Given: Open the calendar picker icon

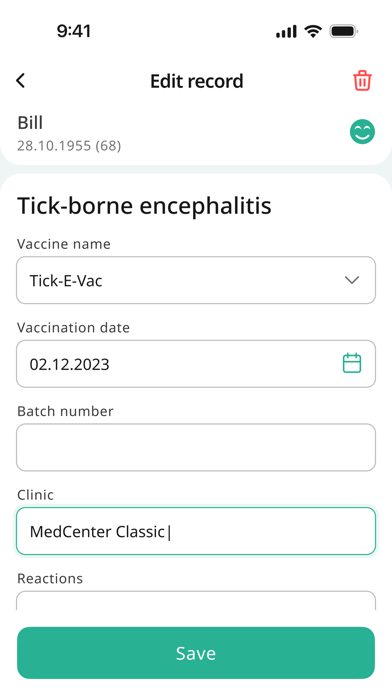Looking at the screenshot, I should [352, 363].
